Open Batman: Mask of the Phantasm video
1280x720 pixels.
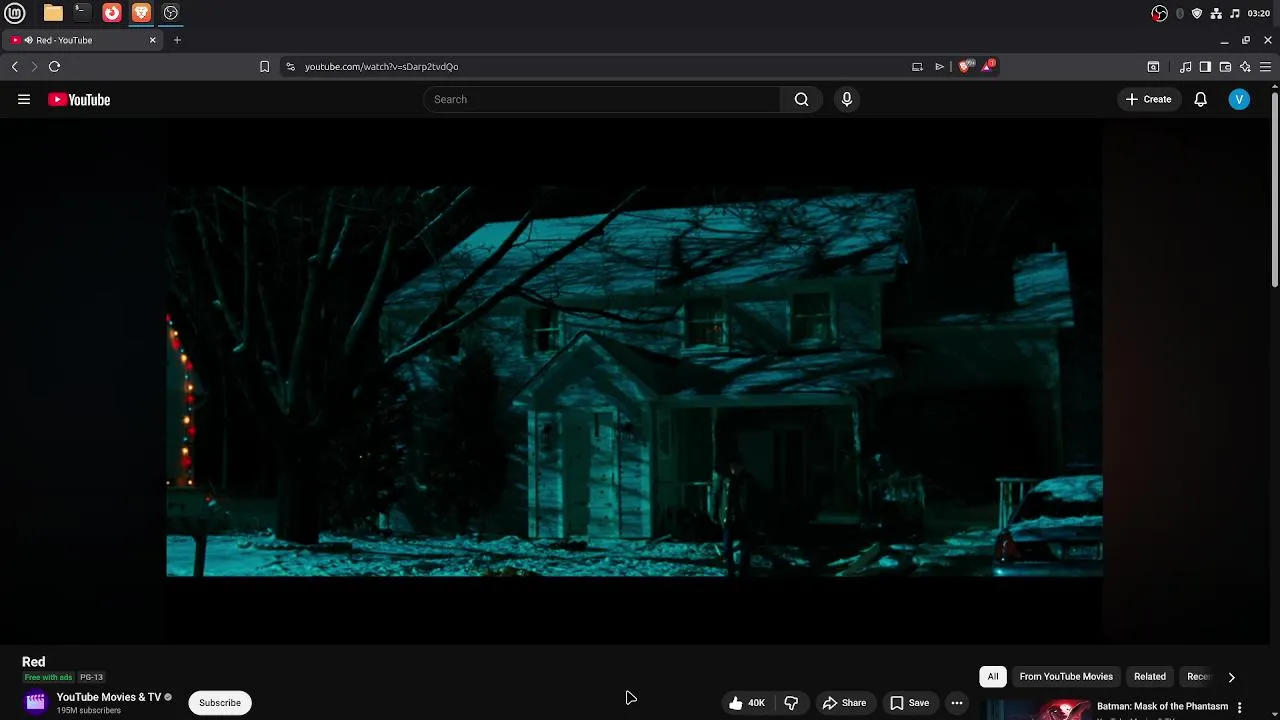1162,706
